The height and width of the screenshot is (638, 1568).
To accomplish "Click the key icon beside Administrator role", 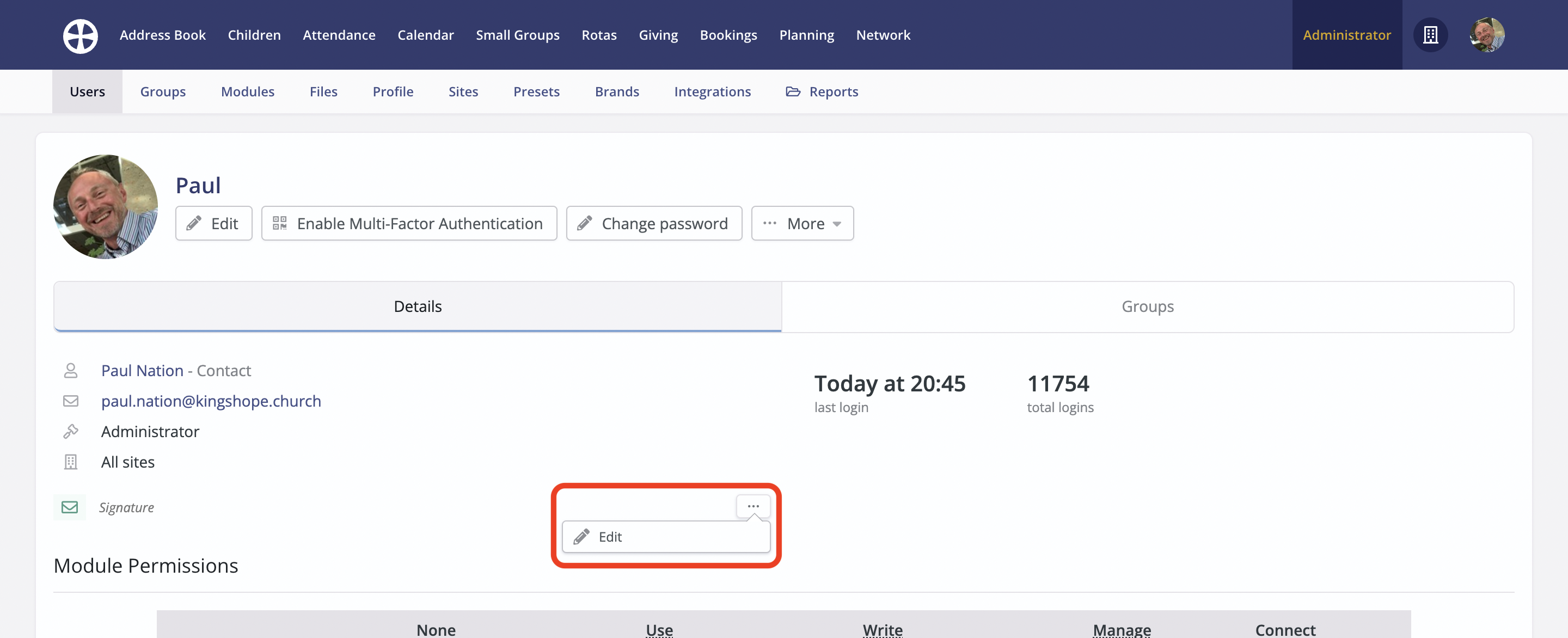I will coord(71,431).
